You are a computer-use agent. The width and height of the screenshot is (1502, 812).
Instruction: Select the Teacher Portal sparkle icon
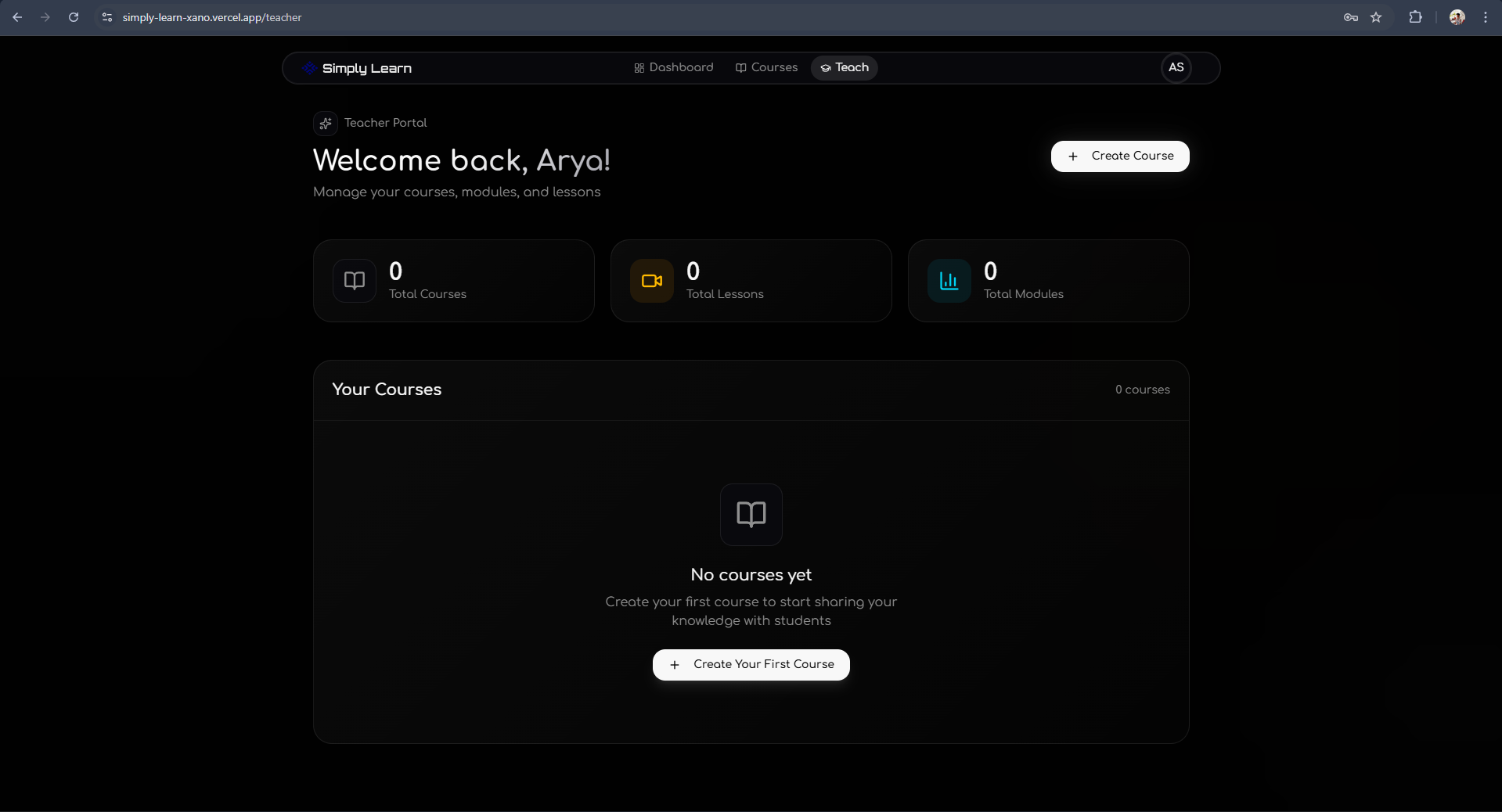[x=325, y=124]
